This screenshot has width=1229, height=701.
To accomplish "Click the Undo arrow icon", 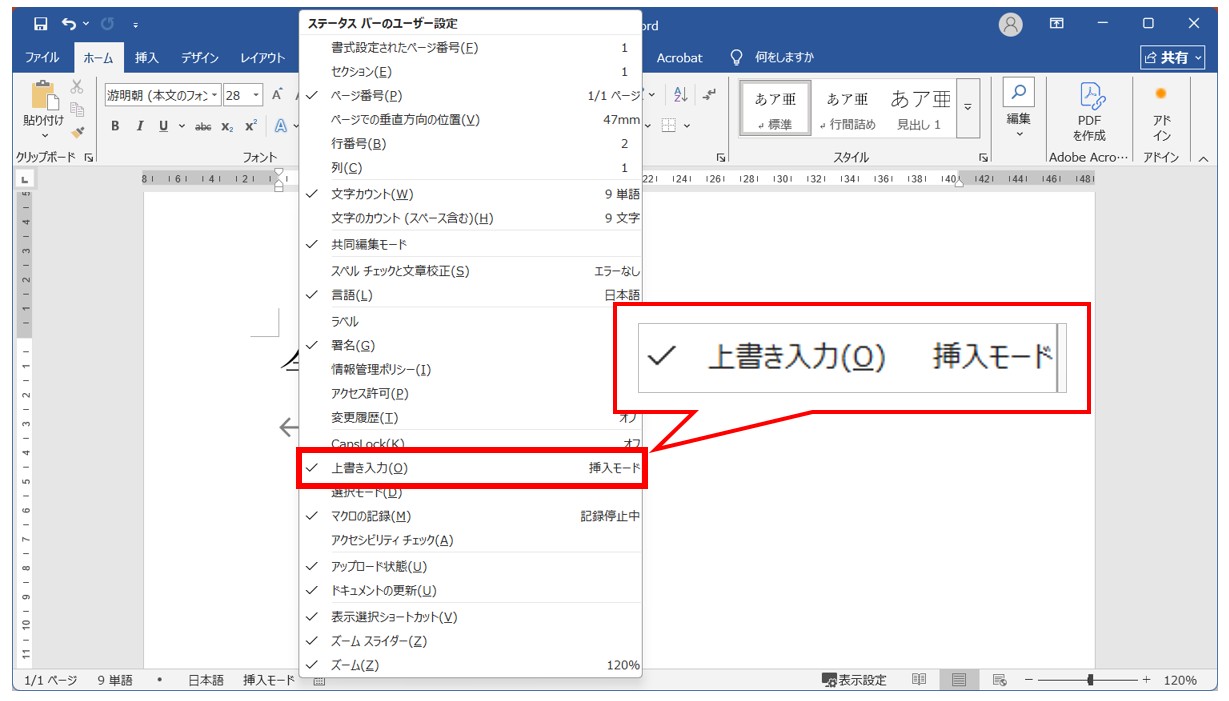I will [x=69, y=23].
